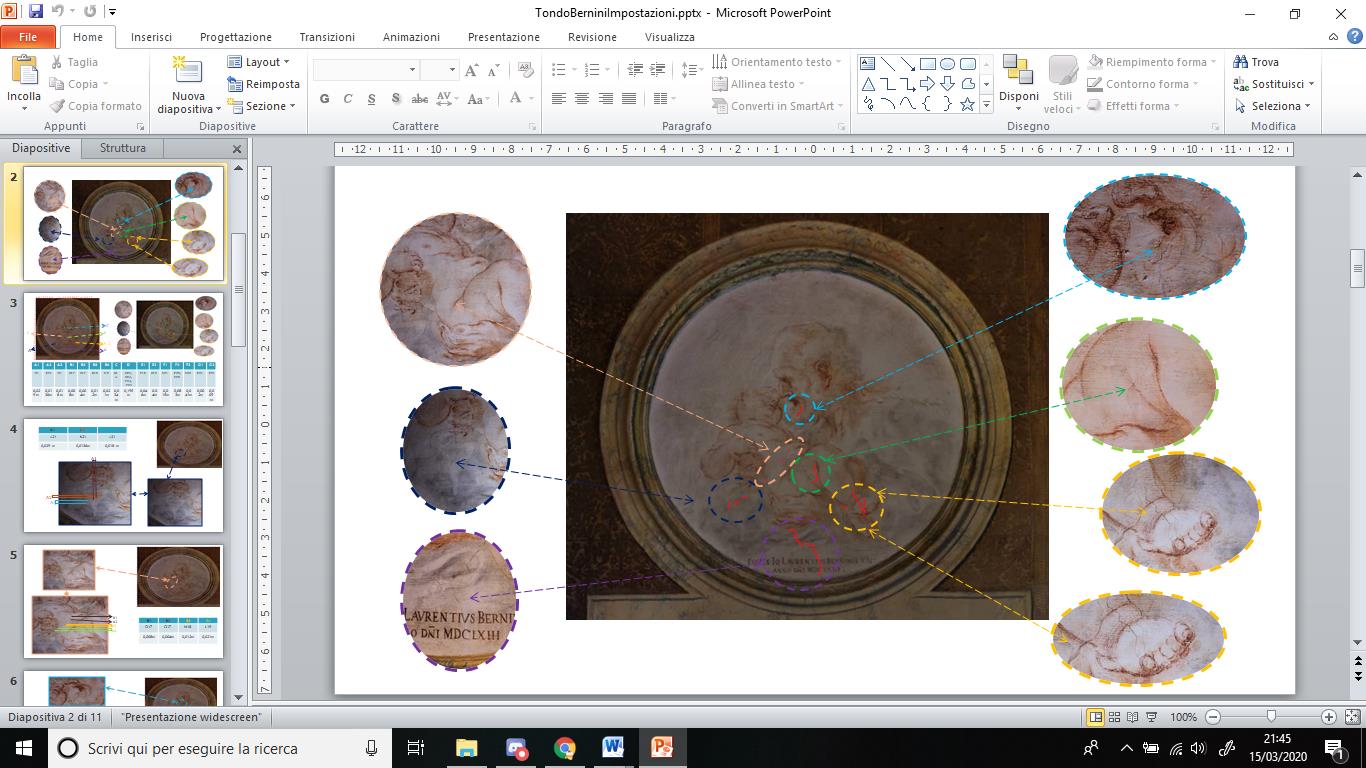1366x768 pixels.
Task: Toggle underline with the S button
Action: (371, 98)
